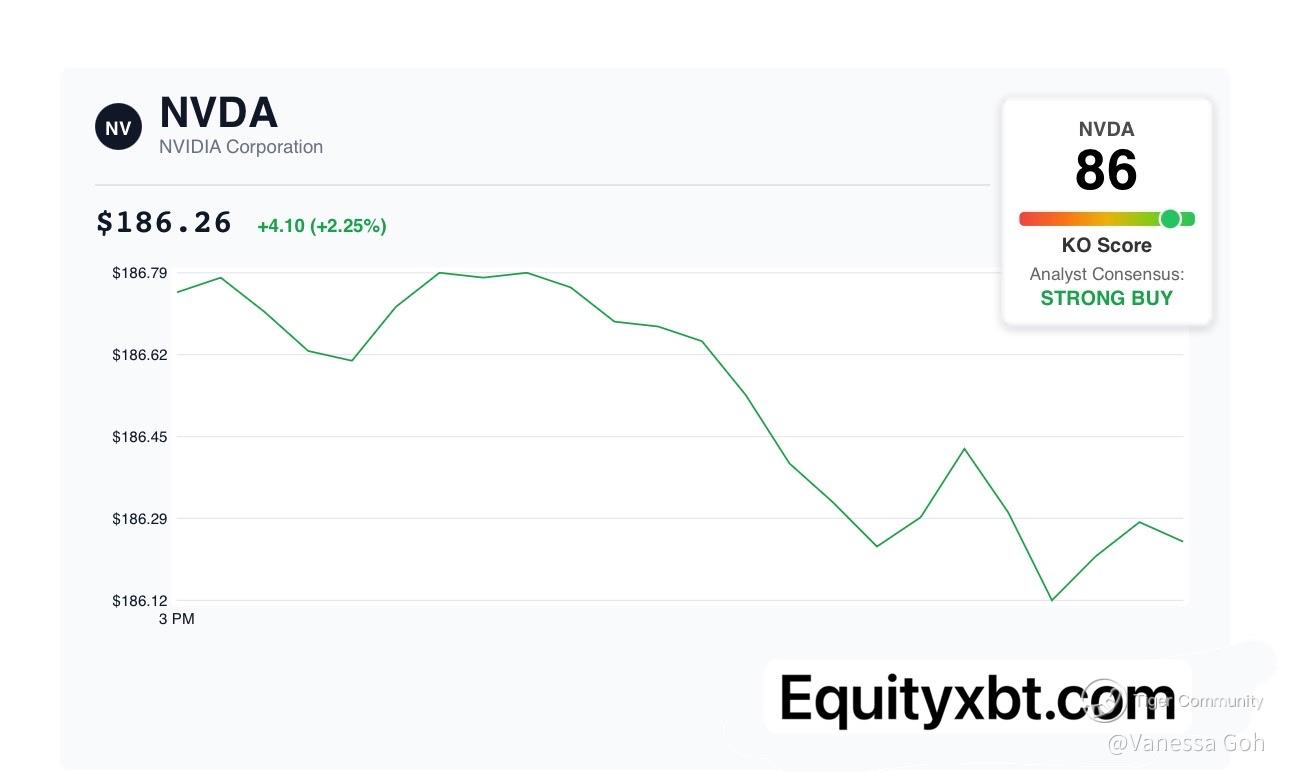This screenshot has height=772, width=1290.
Task: Click the $186.45 y-axis label
Action: pos(140,437)
